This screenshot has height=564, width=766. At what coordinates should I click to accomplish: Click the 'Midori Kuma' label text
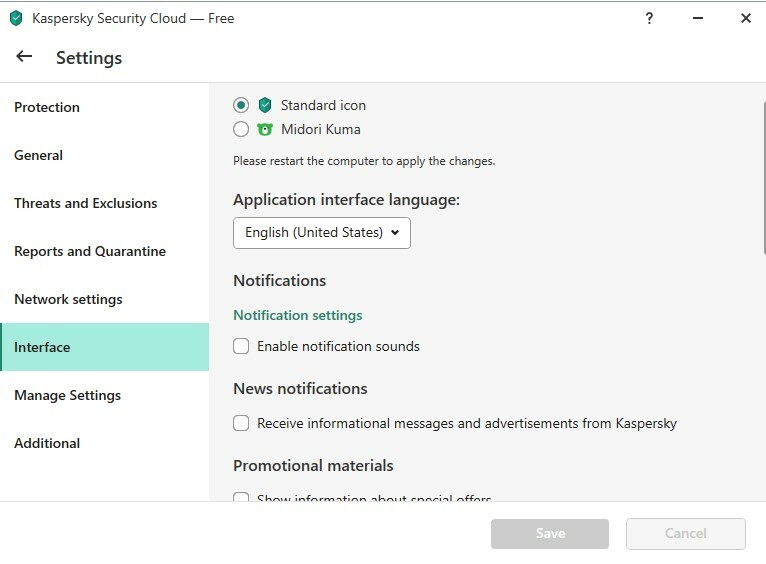pos(320,129)
